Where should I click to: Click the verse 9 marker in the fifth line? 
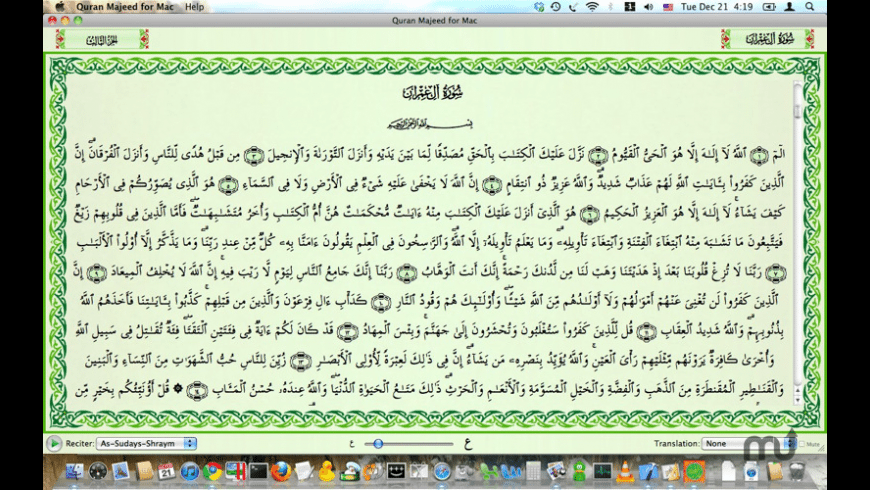97,273
